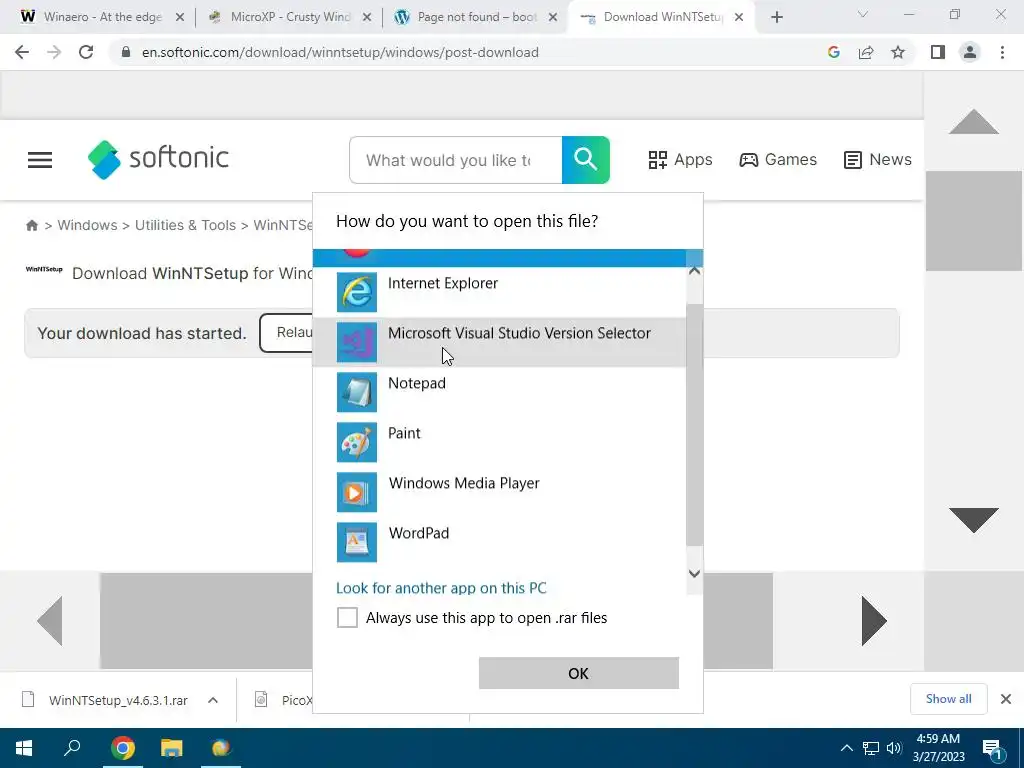Switch to the MicroXP tab
This screenshot has height=768, width=1024.
[291, 17]
